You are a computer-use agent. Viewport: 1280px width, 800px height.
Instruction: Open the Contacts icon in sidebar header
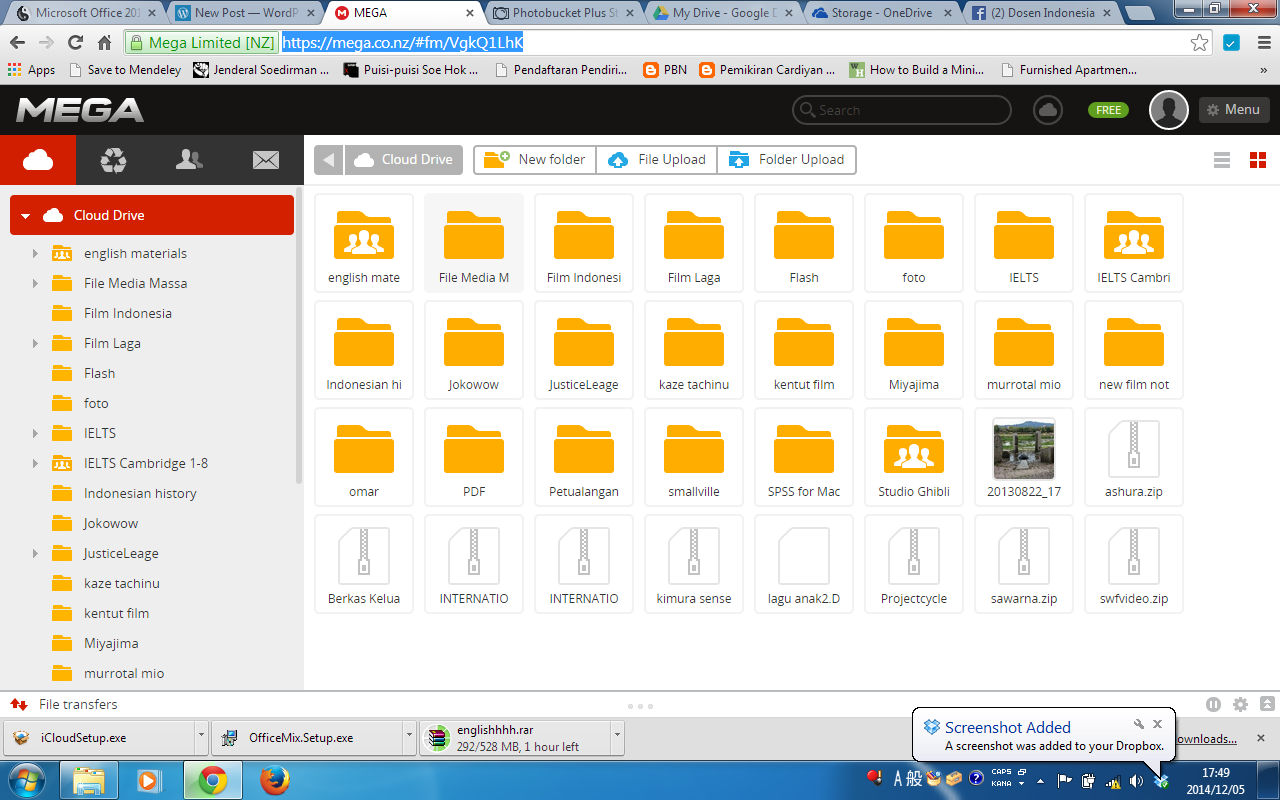point(189,160)
